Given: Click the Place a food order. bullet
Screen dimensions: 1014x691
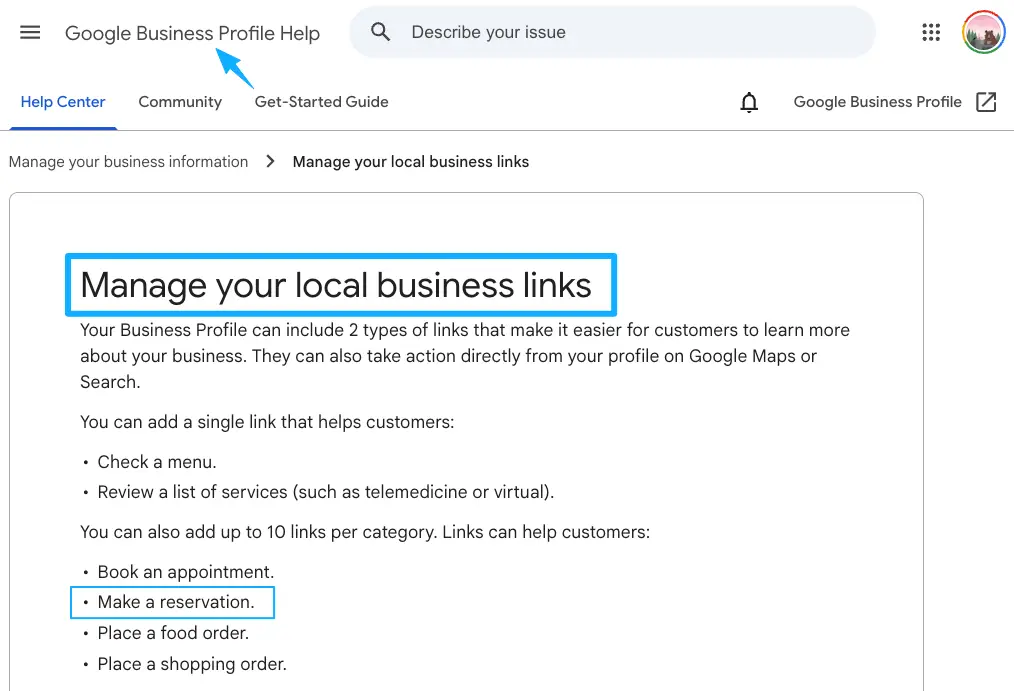Looking at the screenshot, I should click(173, 633).
